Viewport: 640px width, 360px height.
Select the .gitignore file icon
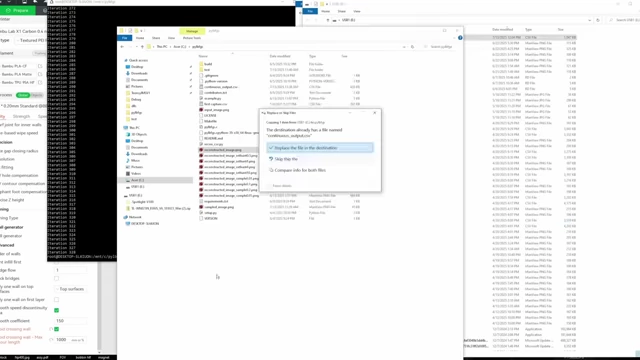(201, 76)
